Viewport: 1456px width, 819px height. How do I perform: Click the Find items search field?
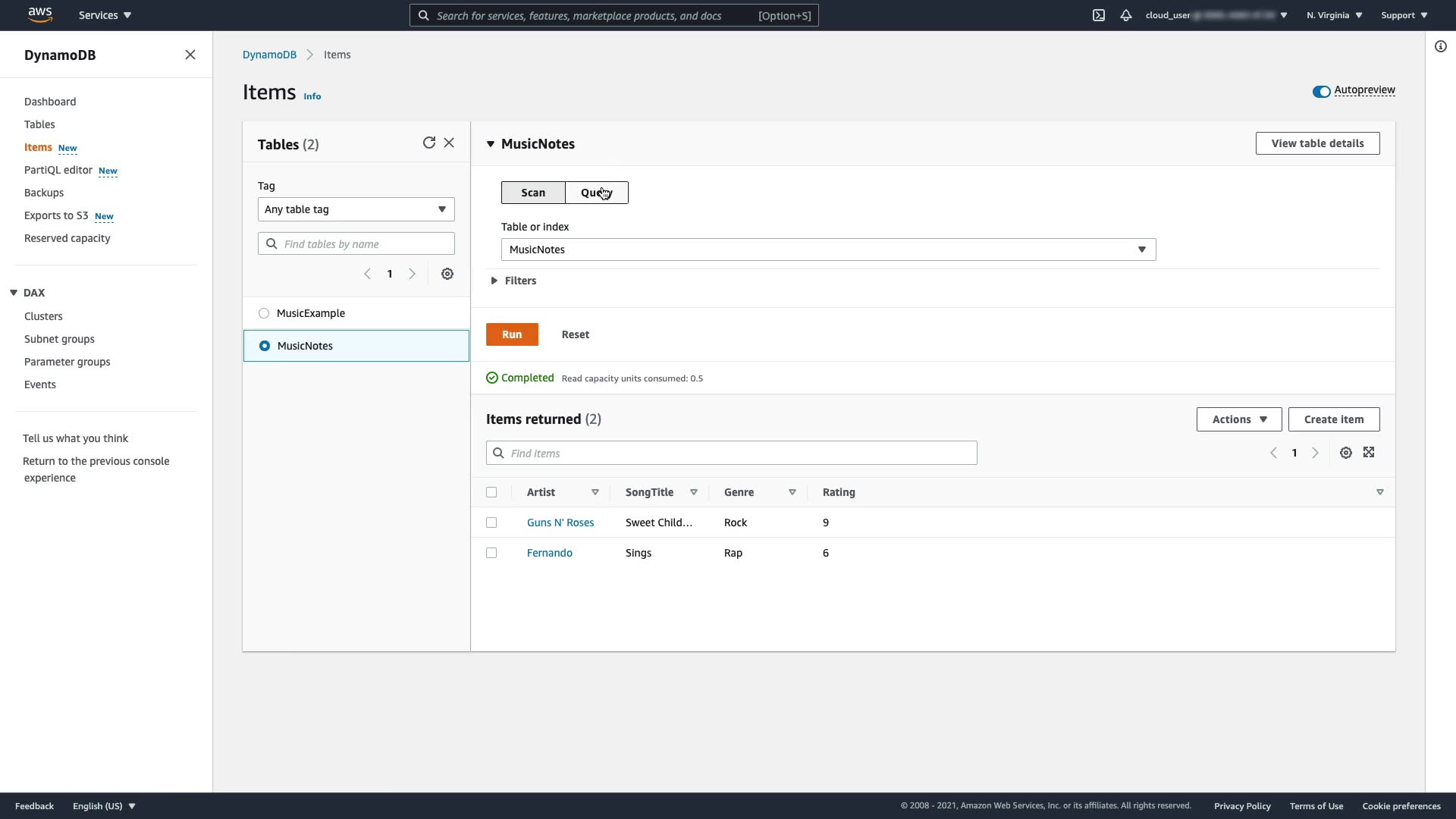tap(731, 453)
